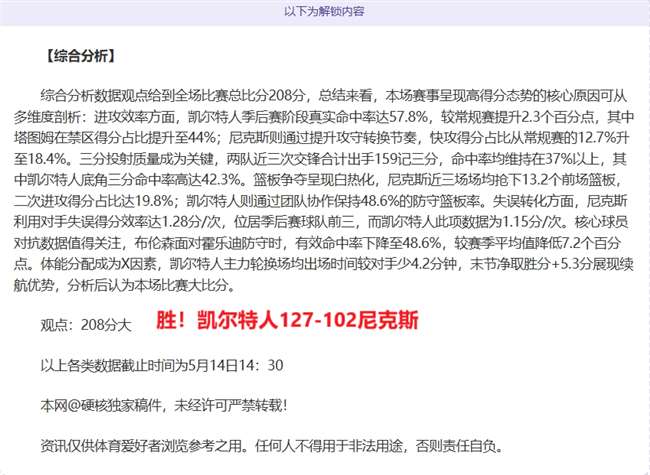The height and width of the screenshot is (475, 650).
Task: Click paragraph line starting '塔图姆在禁区得分占比'
Action: click(x=321, y=138)
